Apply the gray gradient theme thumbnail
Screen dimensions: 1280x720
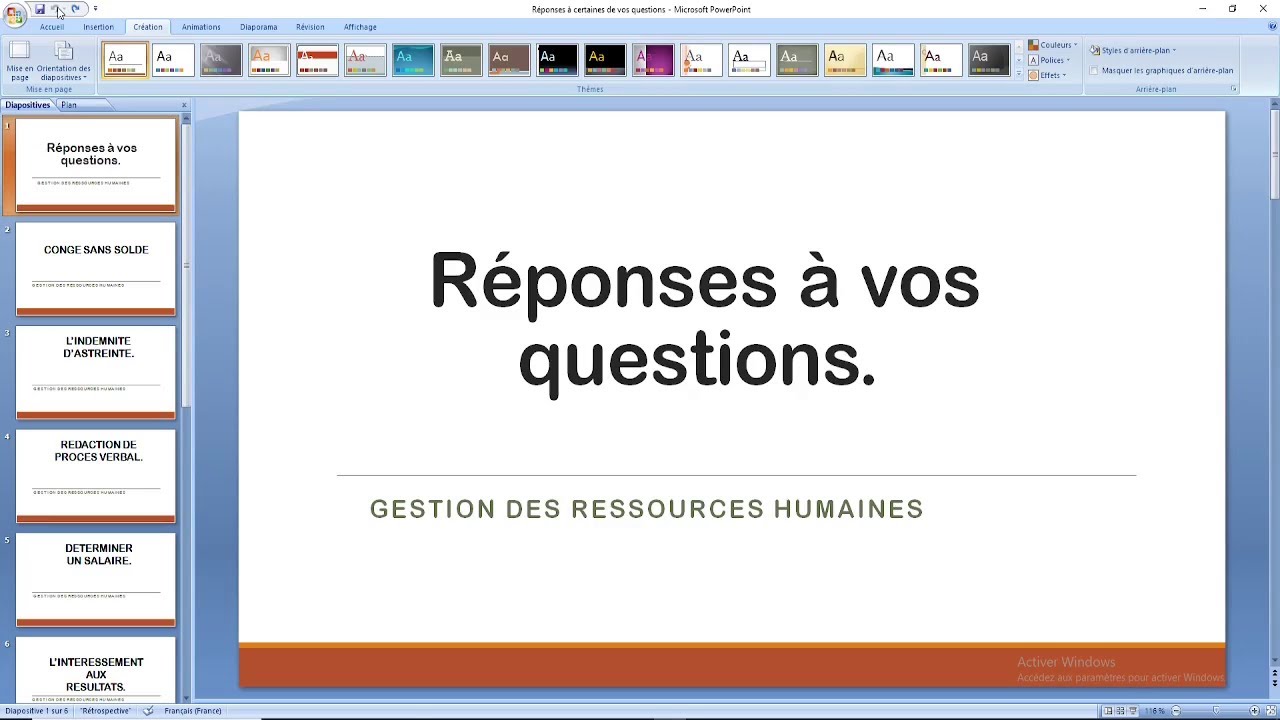220,60
